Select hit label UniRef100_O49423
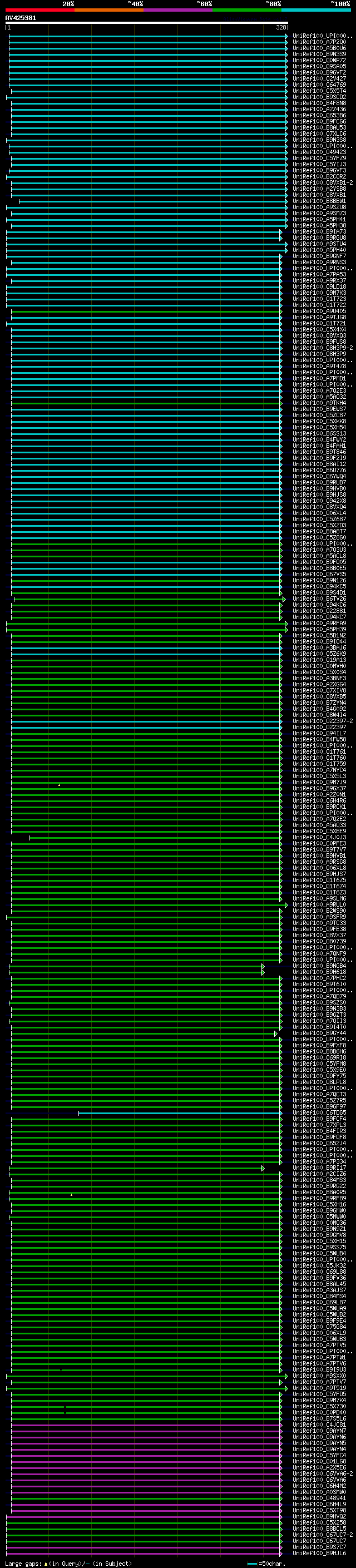The width and height of the screenshot is (356, 1568). pos(319,152)
